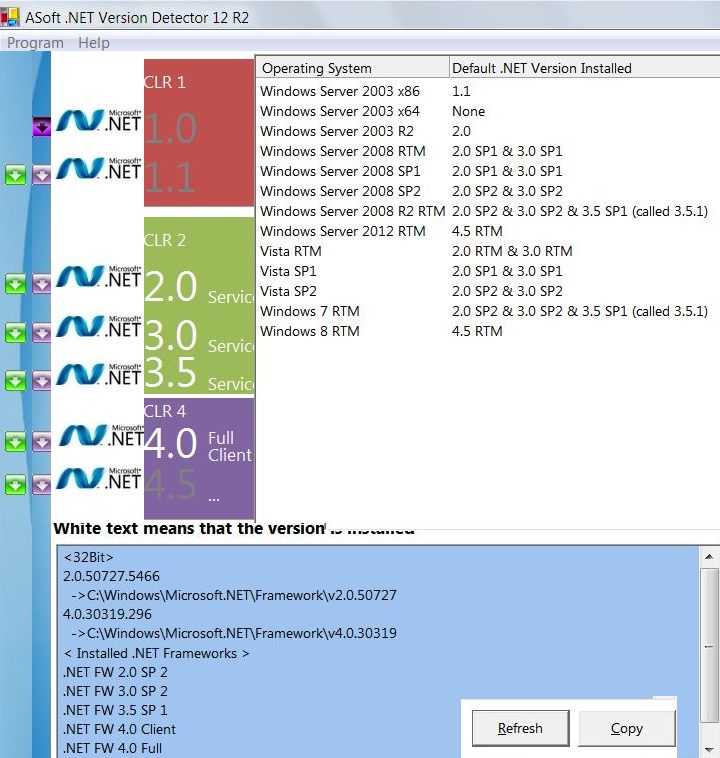Image resolution: width=720 pixels, height=758 pixels.
Task: Click the scroll down arrow of the details box
Action: (x=709, y=750)
